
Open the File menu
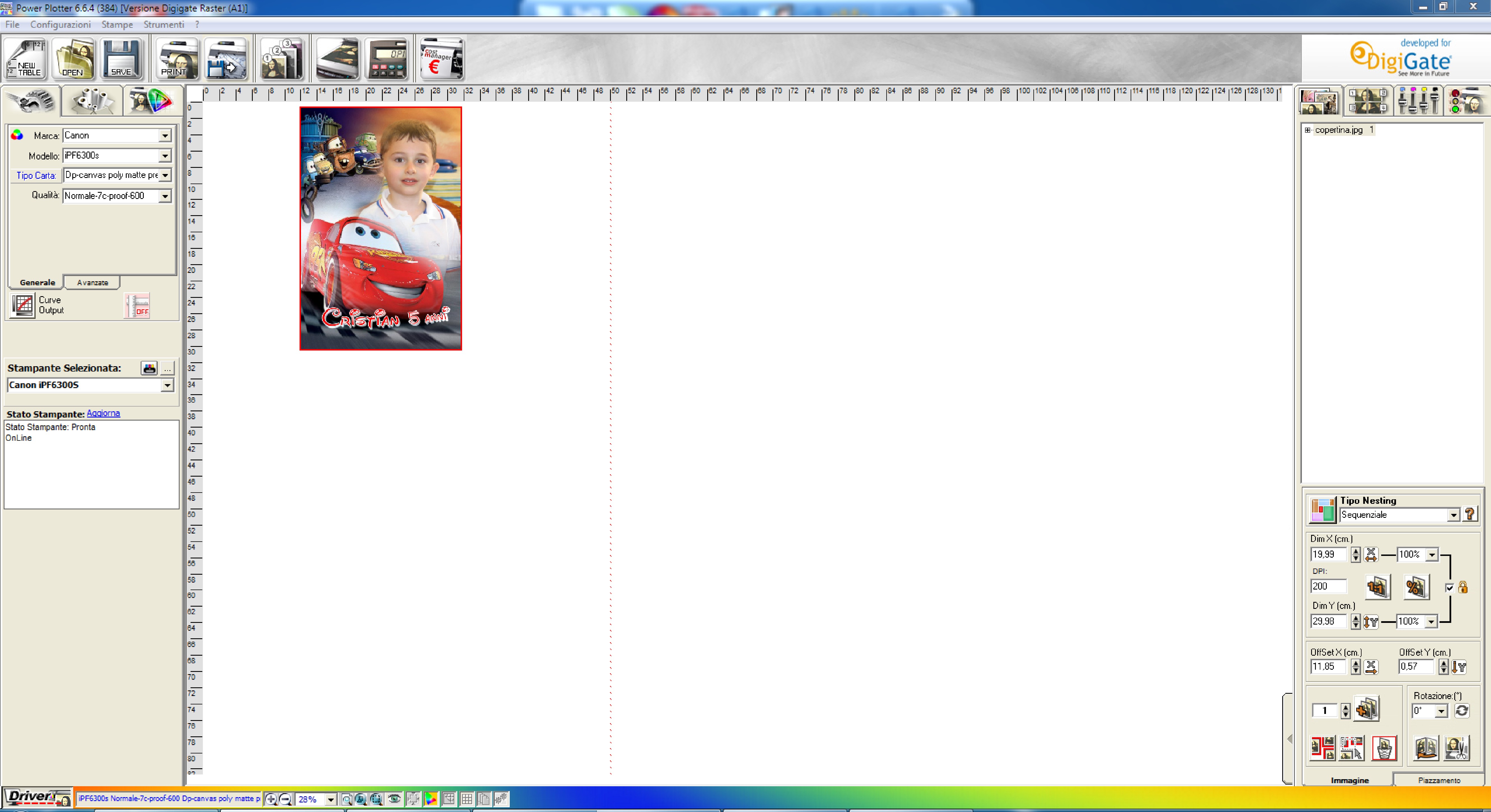pyautogui.click(x=12, y=24)
